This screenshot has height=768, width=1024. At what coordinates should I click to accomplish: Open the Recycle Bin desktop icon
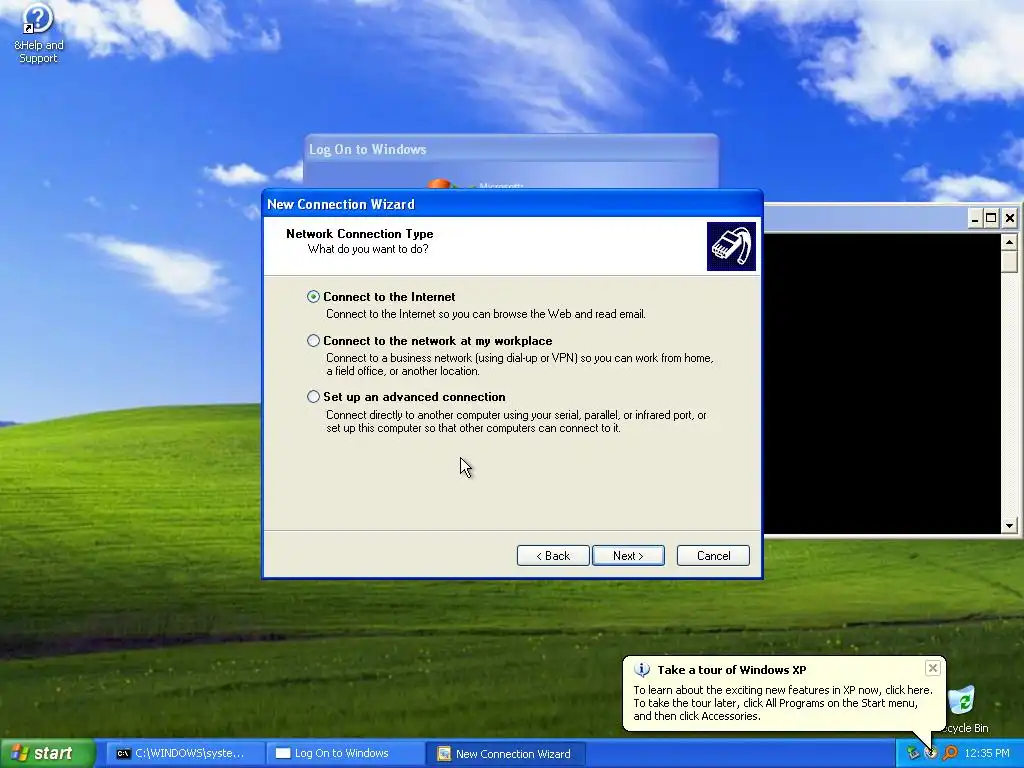(963, 709)
